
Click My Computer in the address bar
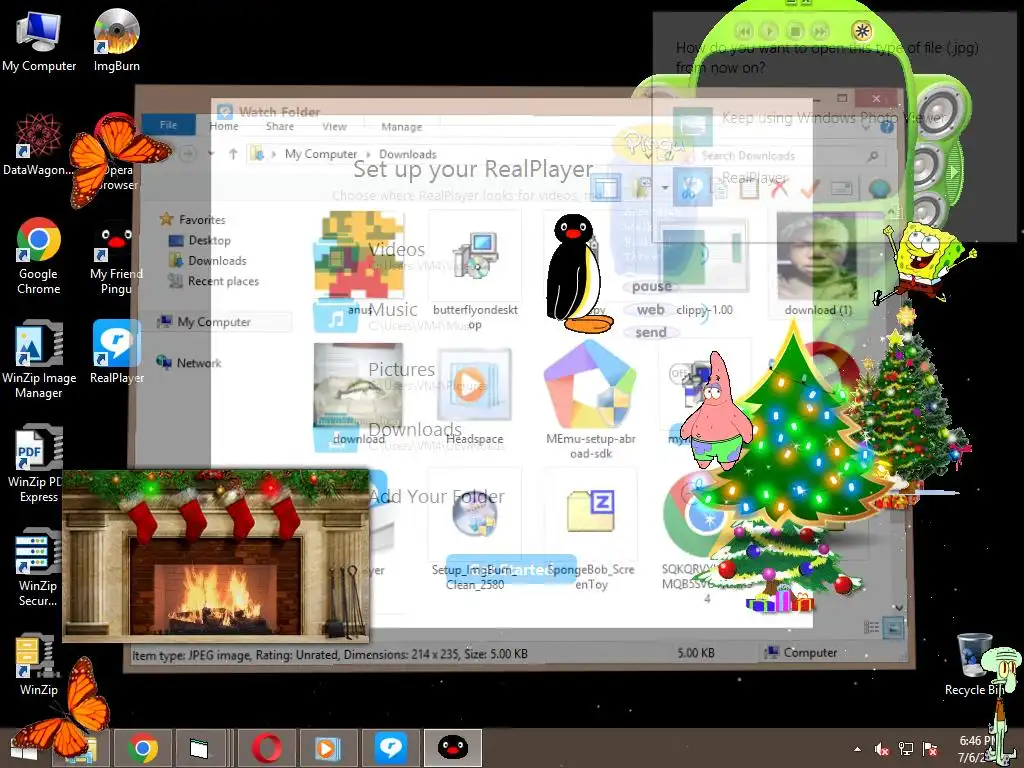tap(321, 153)
